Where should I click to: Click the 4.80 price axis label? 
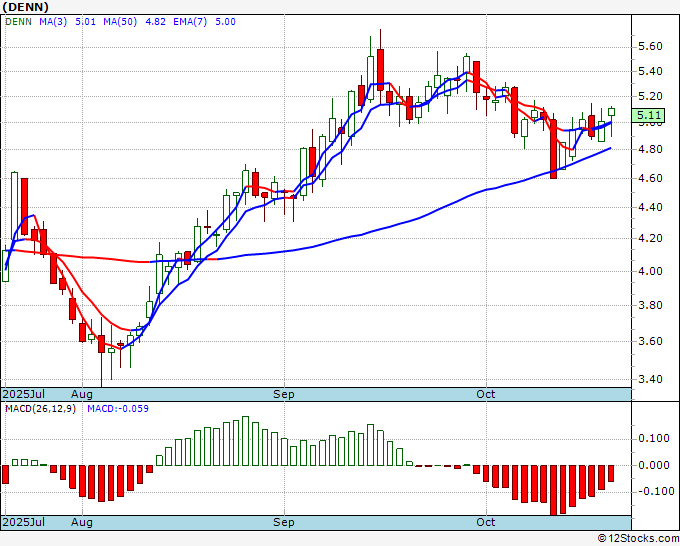click(x=651, y=149)
